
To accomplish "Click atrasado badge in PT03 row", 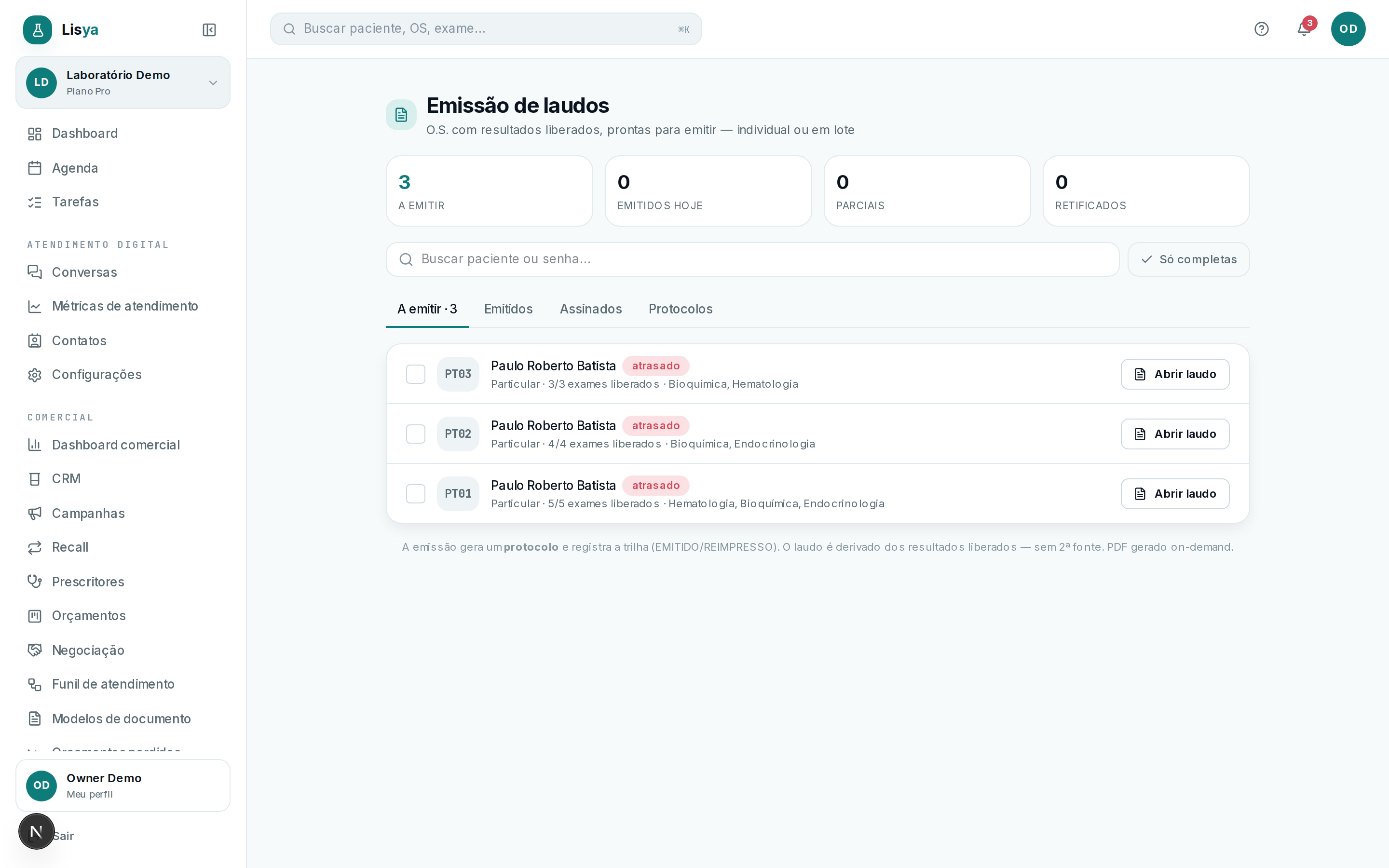I will pyautogui.click(x=655, y=366).
